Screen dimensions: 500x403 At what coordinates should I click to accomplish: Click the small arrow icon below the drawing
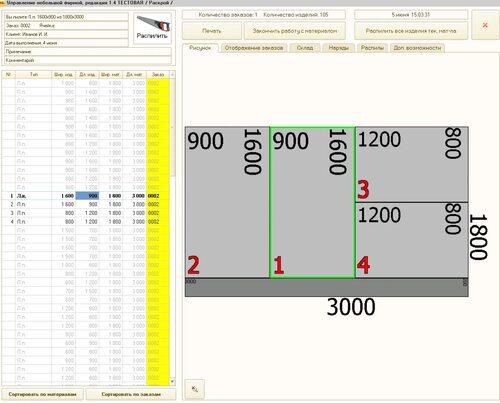(195, 389)
